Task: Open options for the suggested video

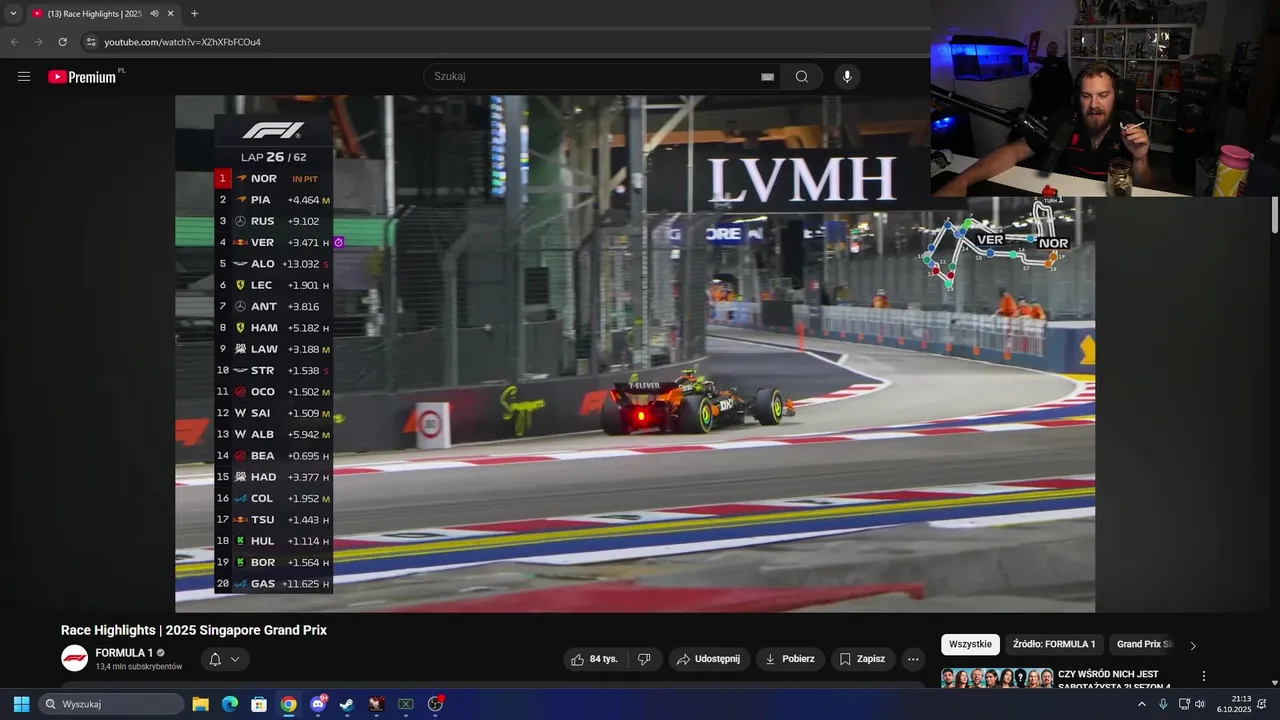Action: [x=1204, y=676]
